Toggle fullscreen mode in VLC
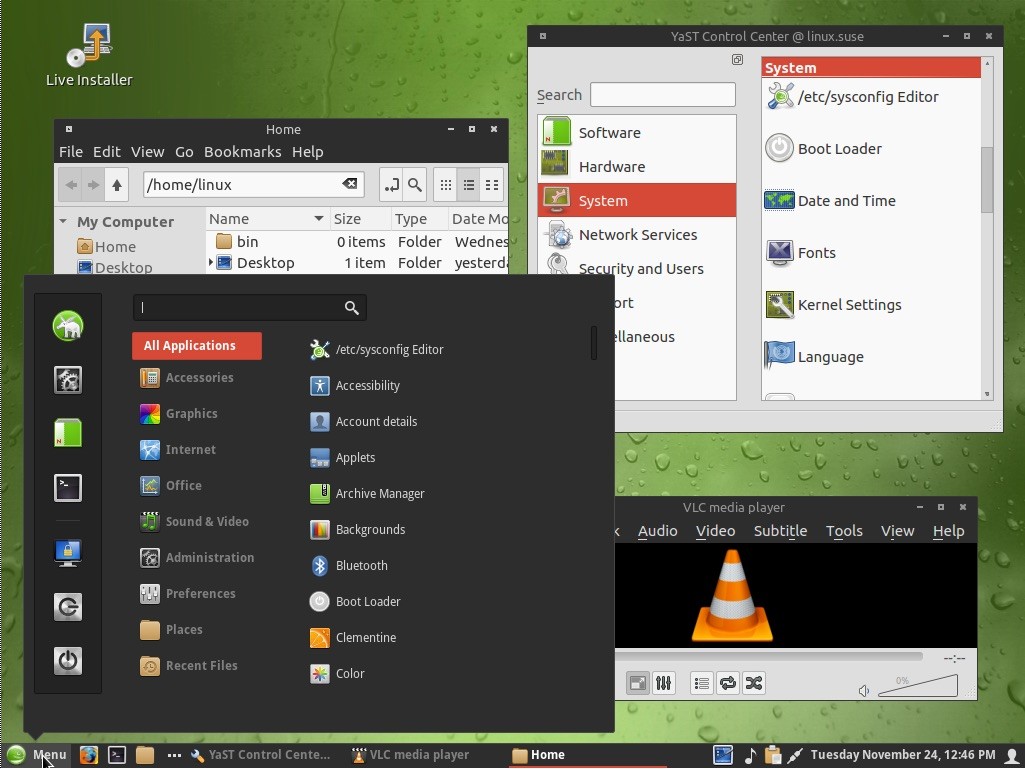1025x769 pixels. [638, 683]
